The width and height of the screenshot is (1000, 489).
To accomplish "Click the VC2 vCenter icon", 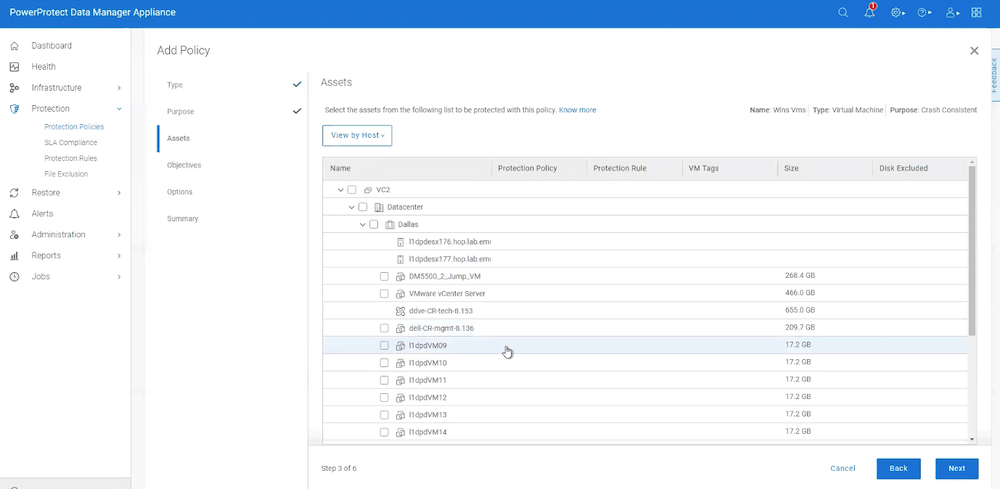I will click(367, 190).
